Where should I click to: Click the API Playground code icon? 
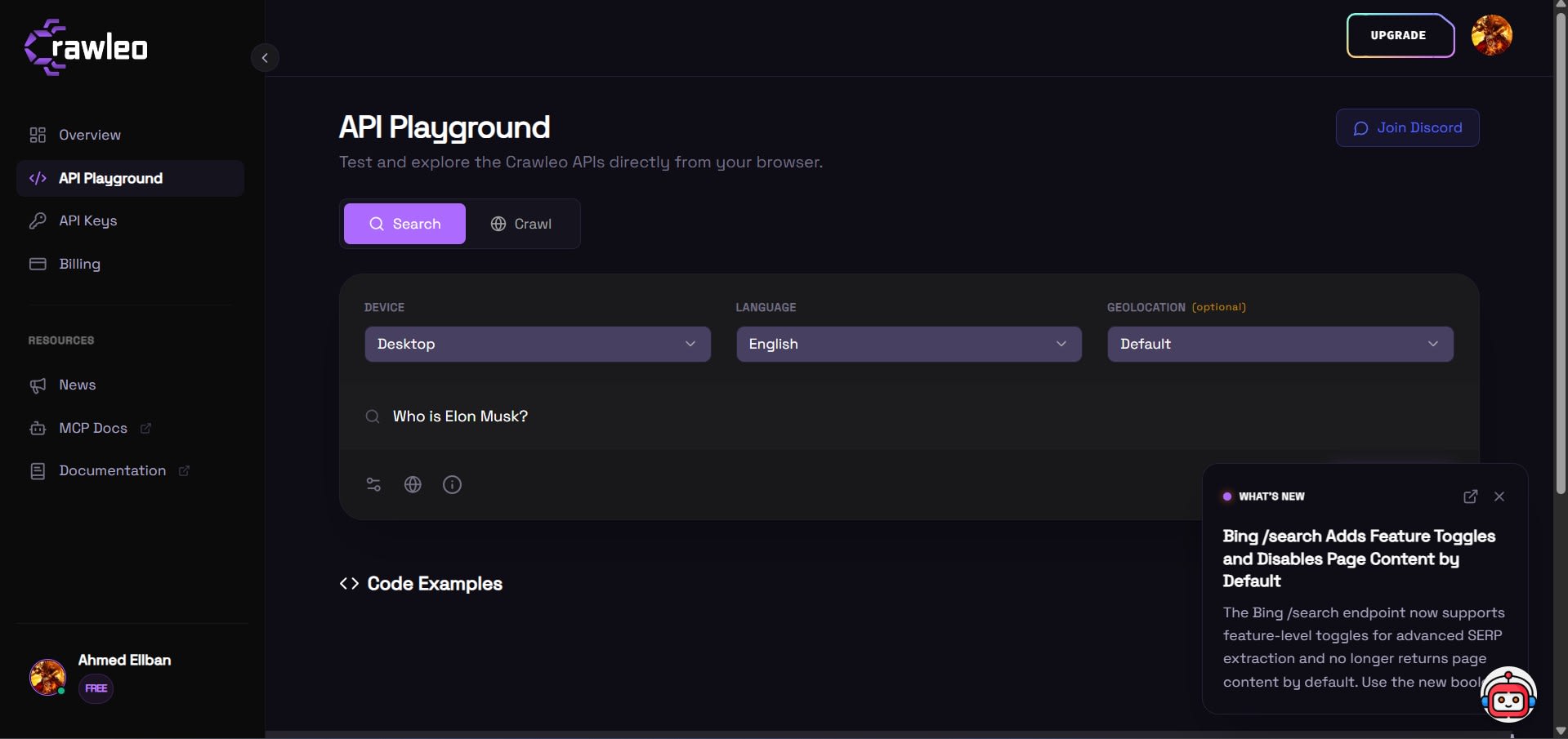tap(38, 178)
